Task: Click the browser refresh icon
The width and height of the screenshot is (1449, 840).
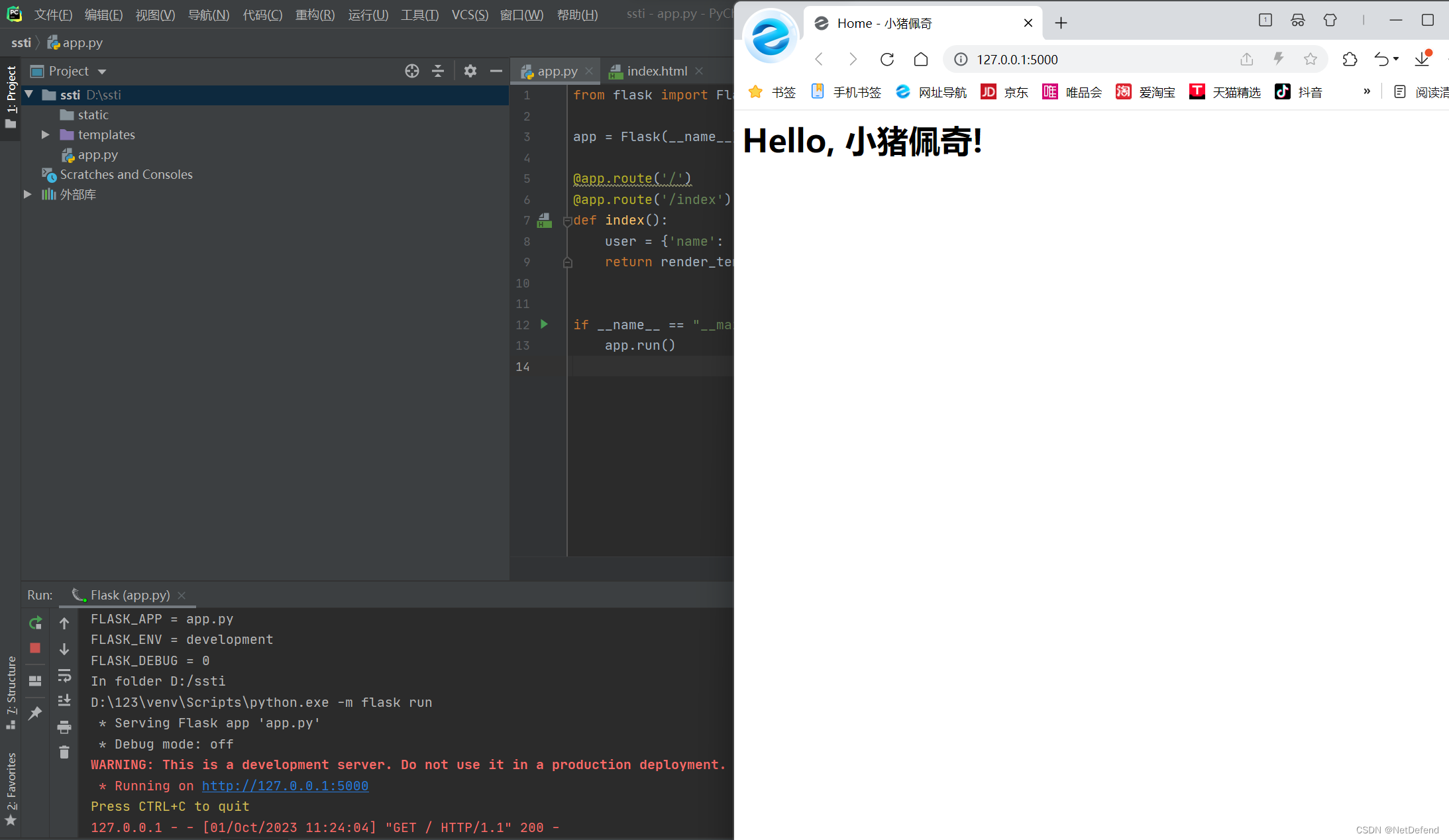Action: coord(888,59)
